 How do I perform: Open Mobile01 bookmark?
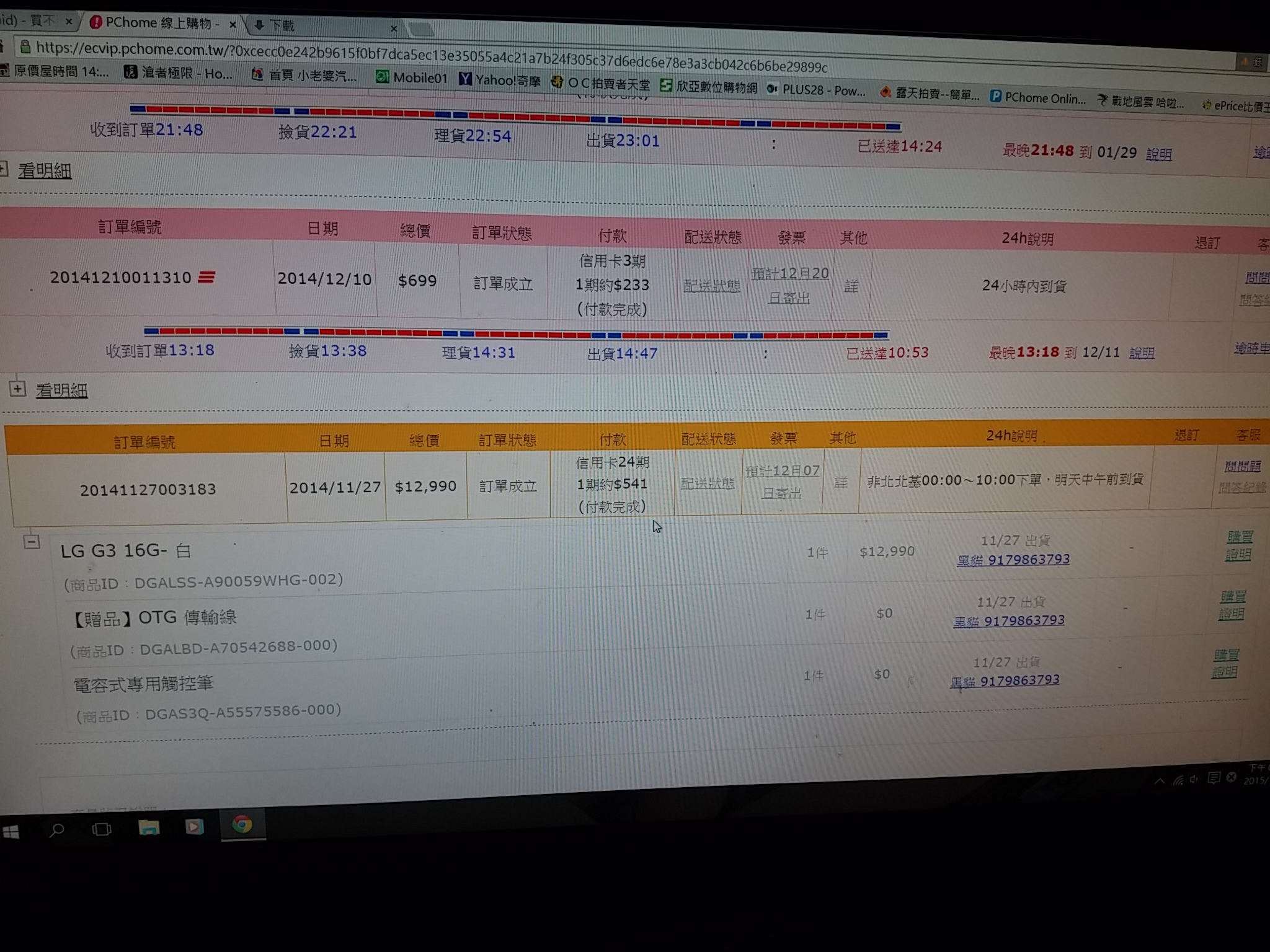click(412, 77)
